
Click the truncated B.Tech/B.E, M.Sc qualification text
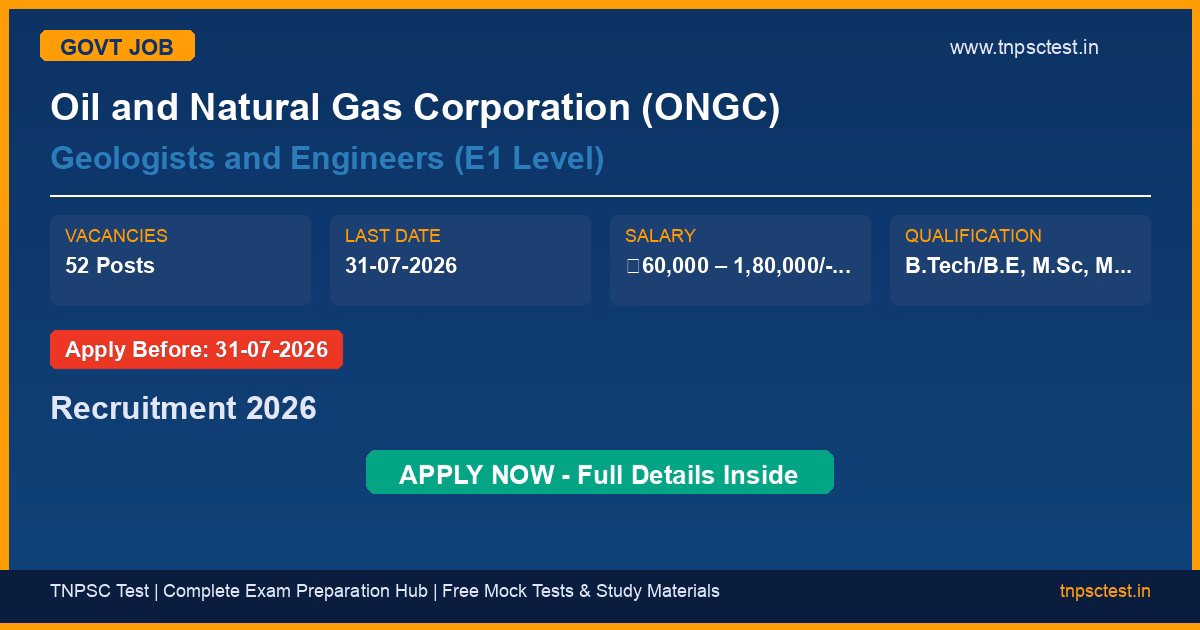point(1018,266)
